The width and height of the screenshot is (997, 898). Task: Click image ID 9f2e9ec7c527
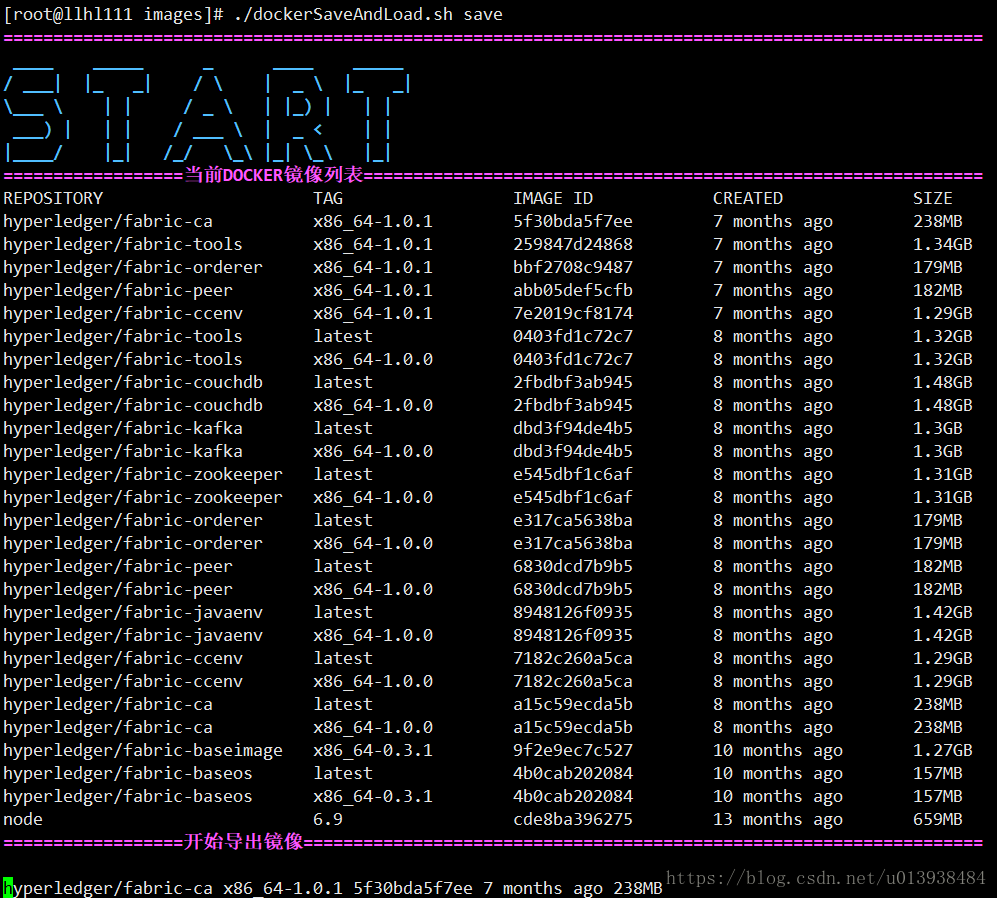[572, 750]
